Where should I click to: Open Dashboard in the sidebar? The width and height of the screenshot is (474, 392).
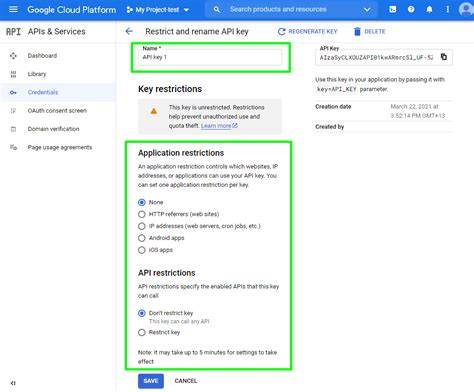point(42,56)
